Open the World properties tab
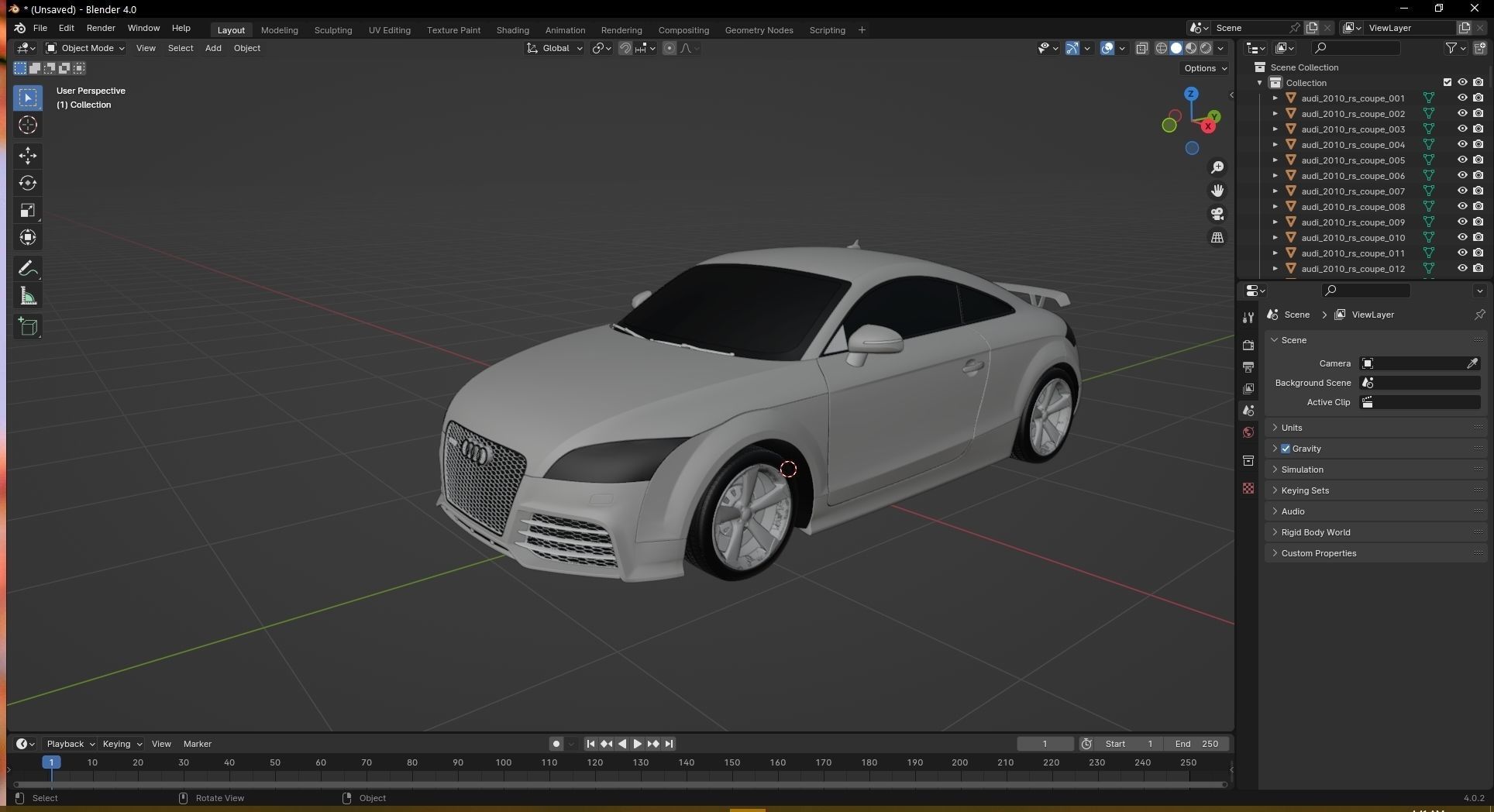 tap(1248, 432)
